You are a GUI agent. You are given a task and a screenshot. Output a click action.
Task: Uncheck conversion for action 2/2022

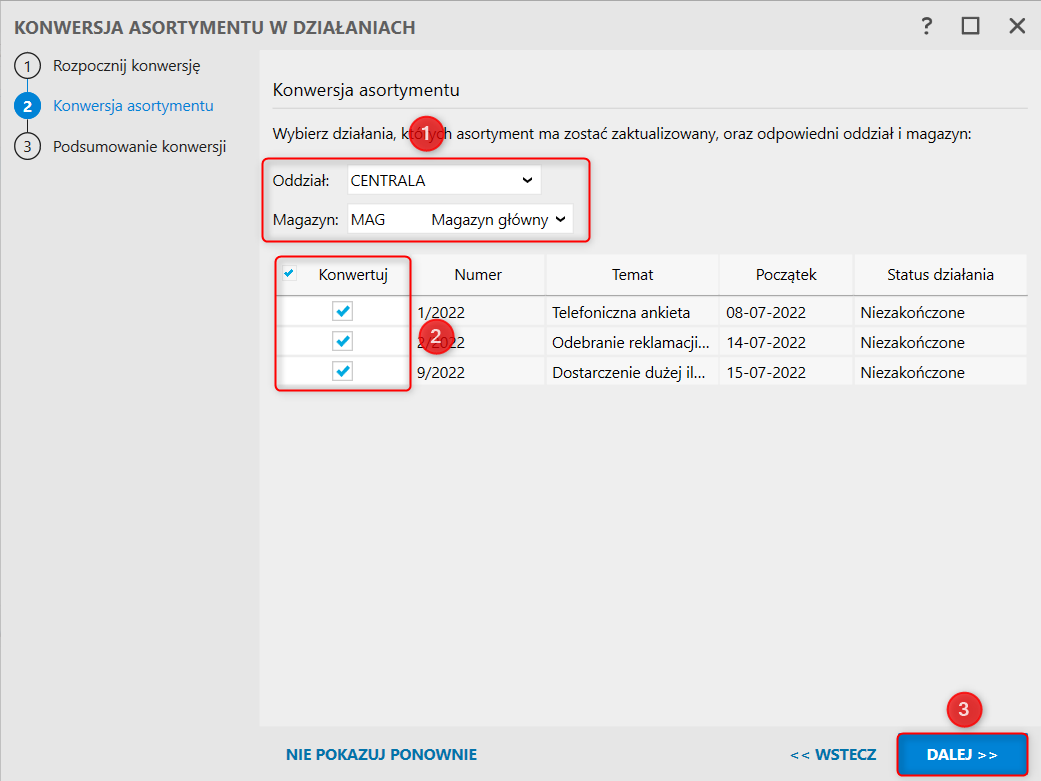click(342, 342)
